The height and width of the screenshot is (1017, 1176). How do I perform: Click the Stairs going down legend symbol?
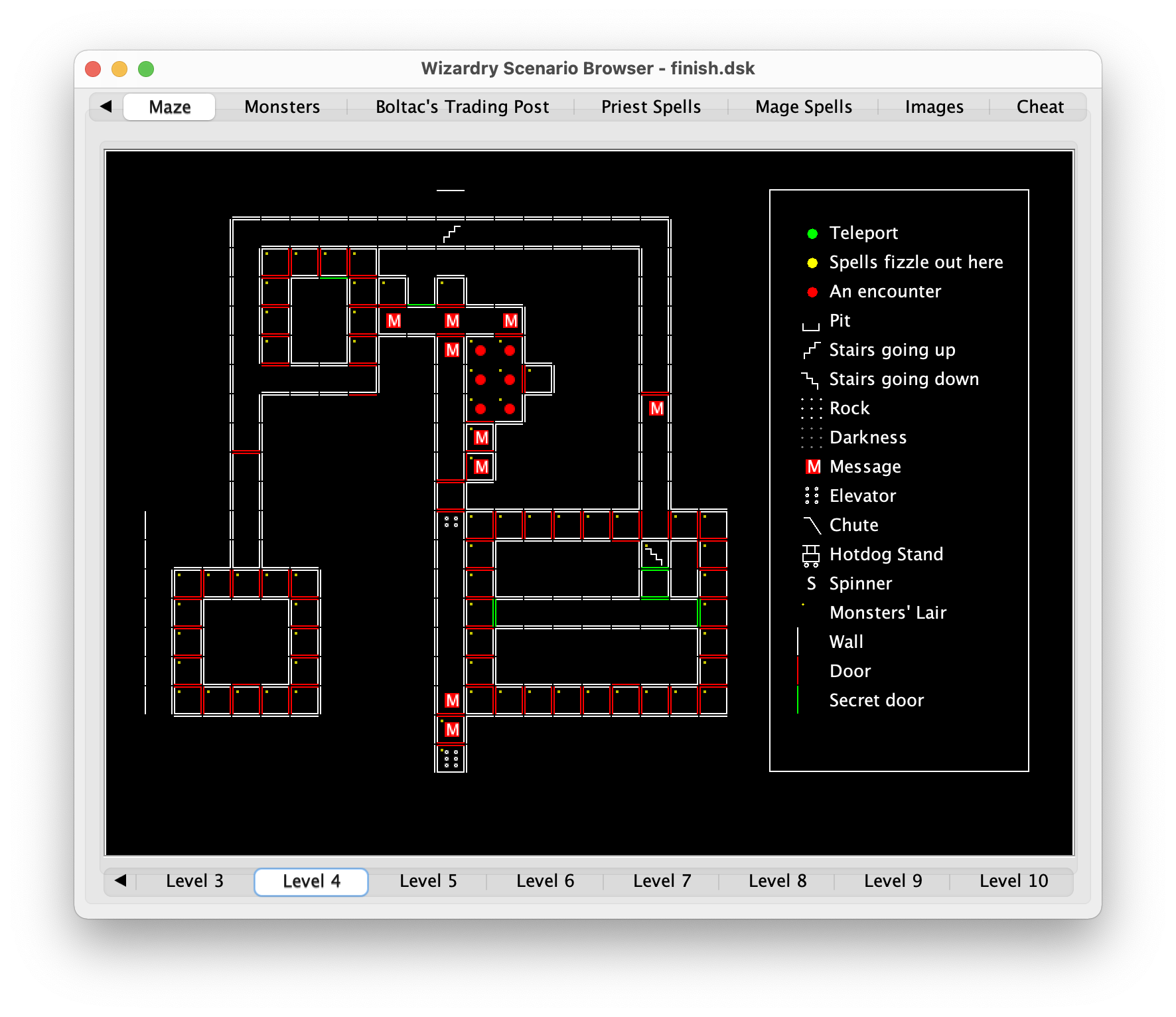(x=810, y=380)
